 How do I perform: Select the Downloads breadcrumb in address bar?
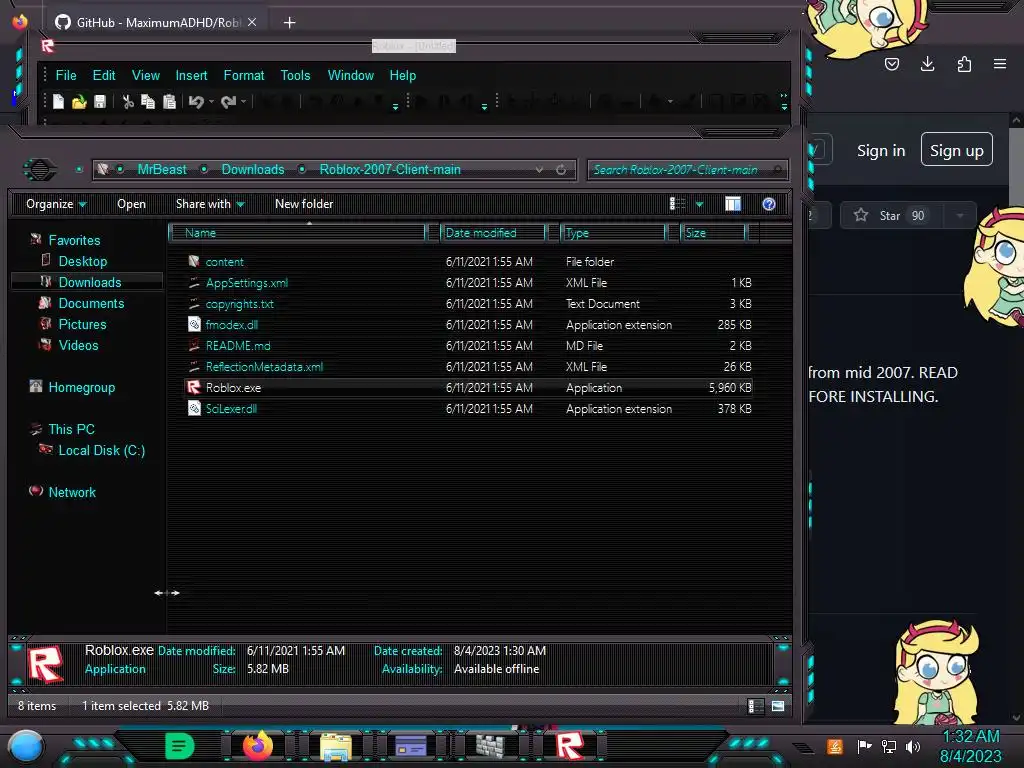coord(253,170)
